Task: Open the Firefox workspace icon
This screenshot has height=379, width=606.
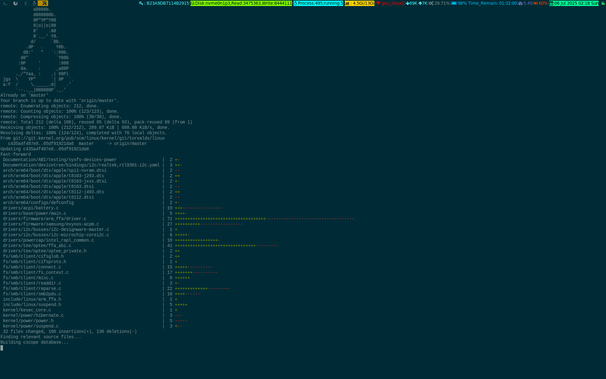Action: coord(15,3)
